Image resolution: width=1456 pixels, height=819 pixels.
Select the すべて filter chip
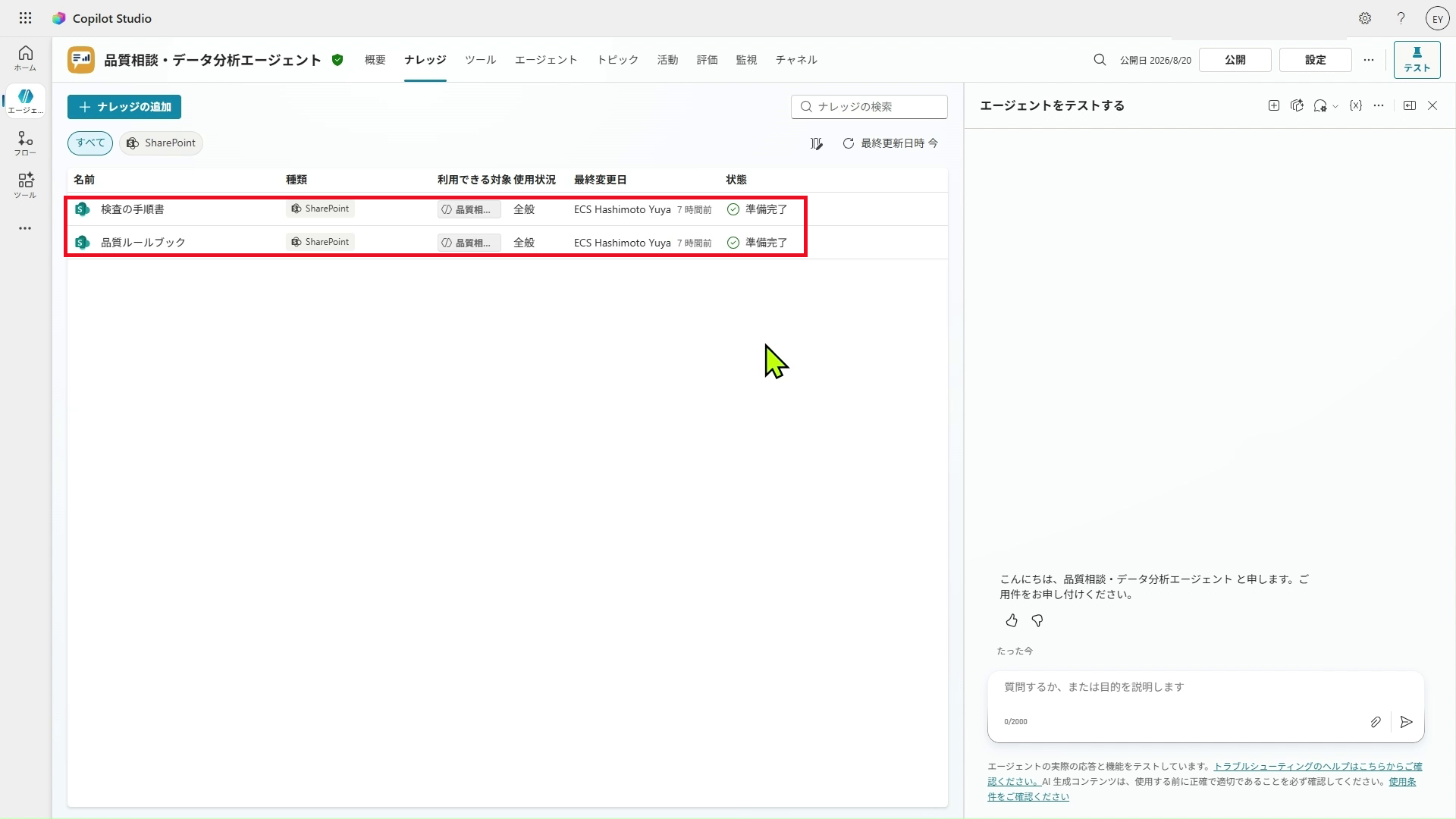(x=90, y=143)
